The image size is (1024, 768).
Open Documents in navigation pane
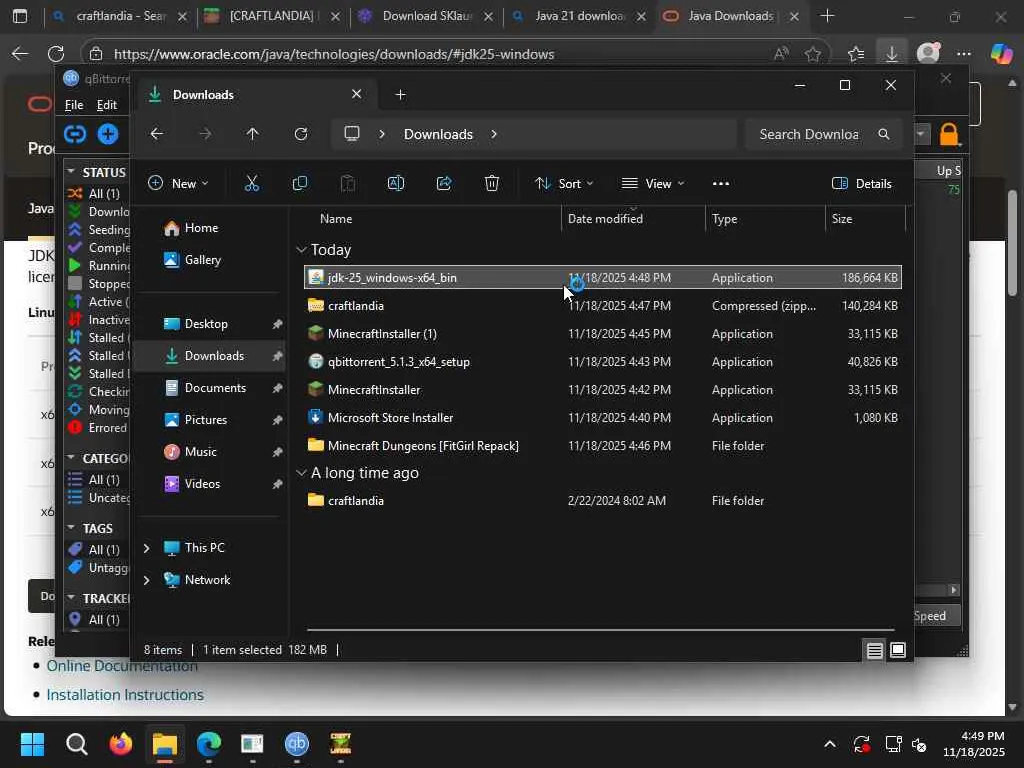click(215, 388)
